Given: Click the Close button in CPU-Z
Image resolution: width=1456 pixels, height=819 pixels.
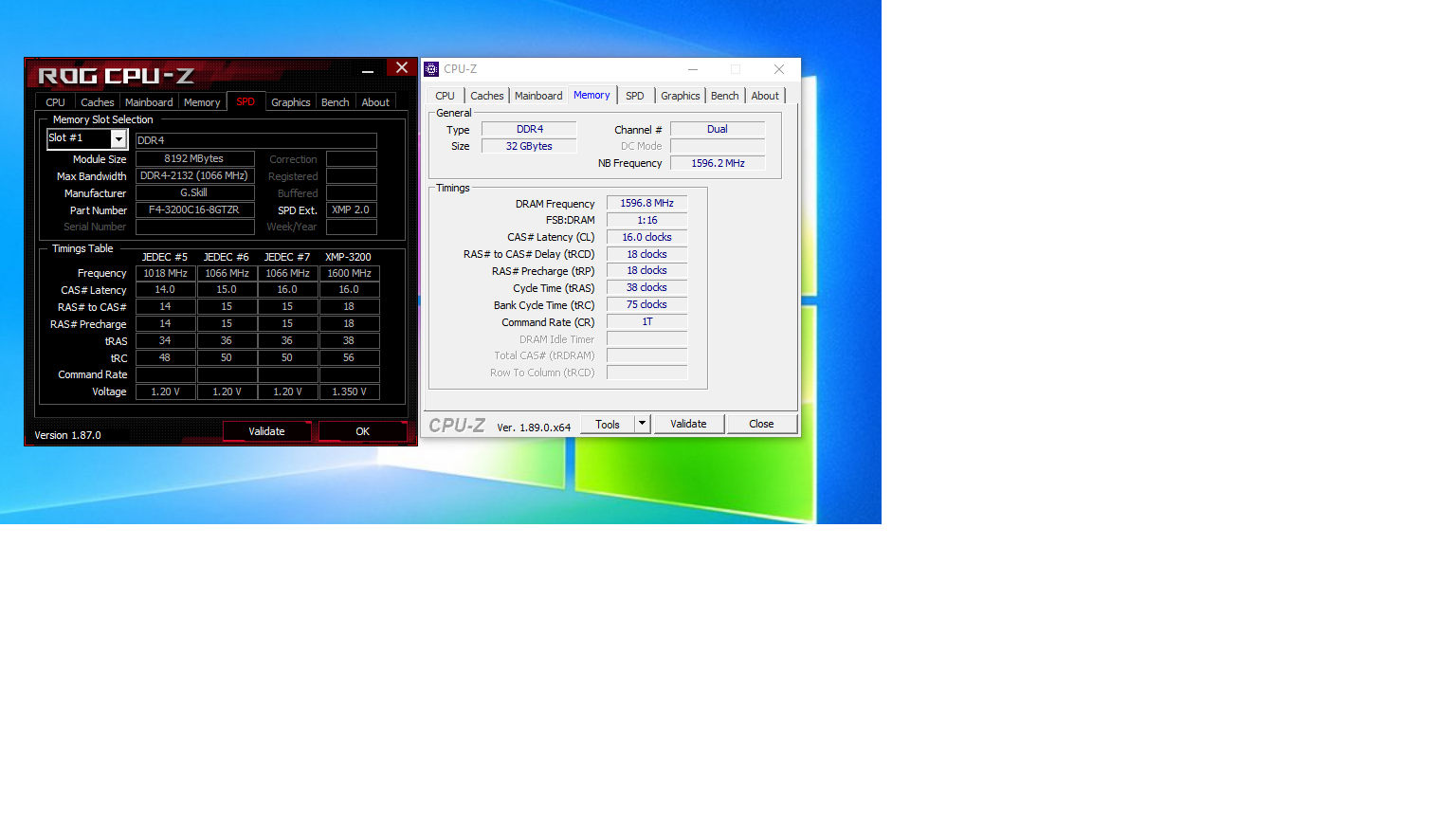Looking at the screenshot, I should pyautogui.click(x=761, y=424).
